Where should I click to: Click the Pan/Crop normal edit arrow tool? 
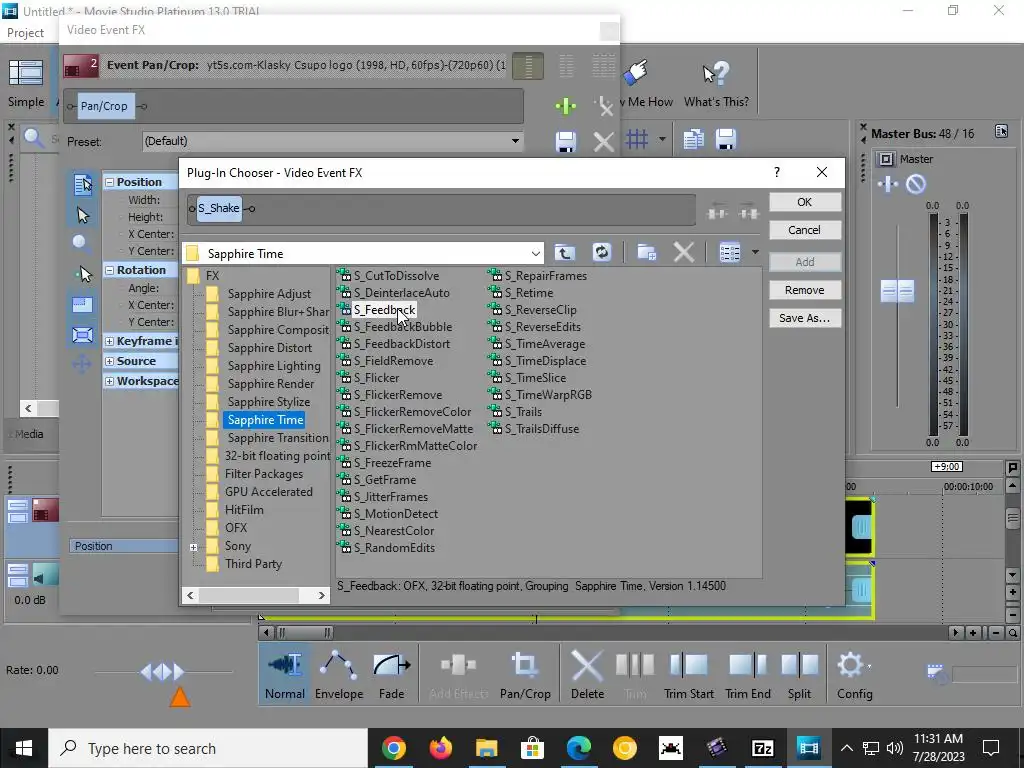[x=83, y=215]
